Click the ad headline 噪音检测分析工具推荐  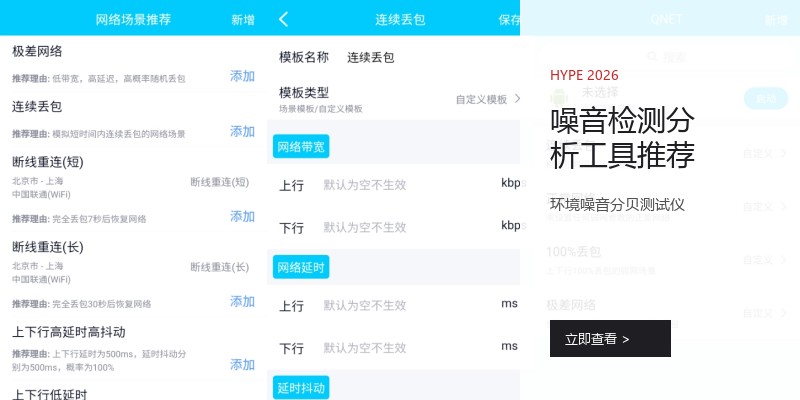coord(622,137)
